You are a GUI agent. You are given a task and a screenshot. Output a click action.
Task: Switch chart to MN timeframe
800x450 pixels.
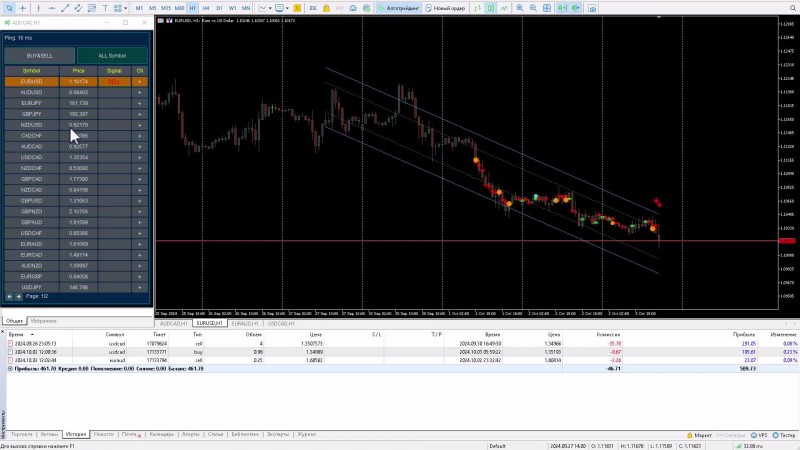(x=246, y=8)
